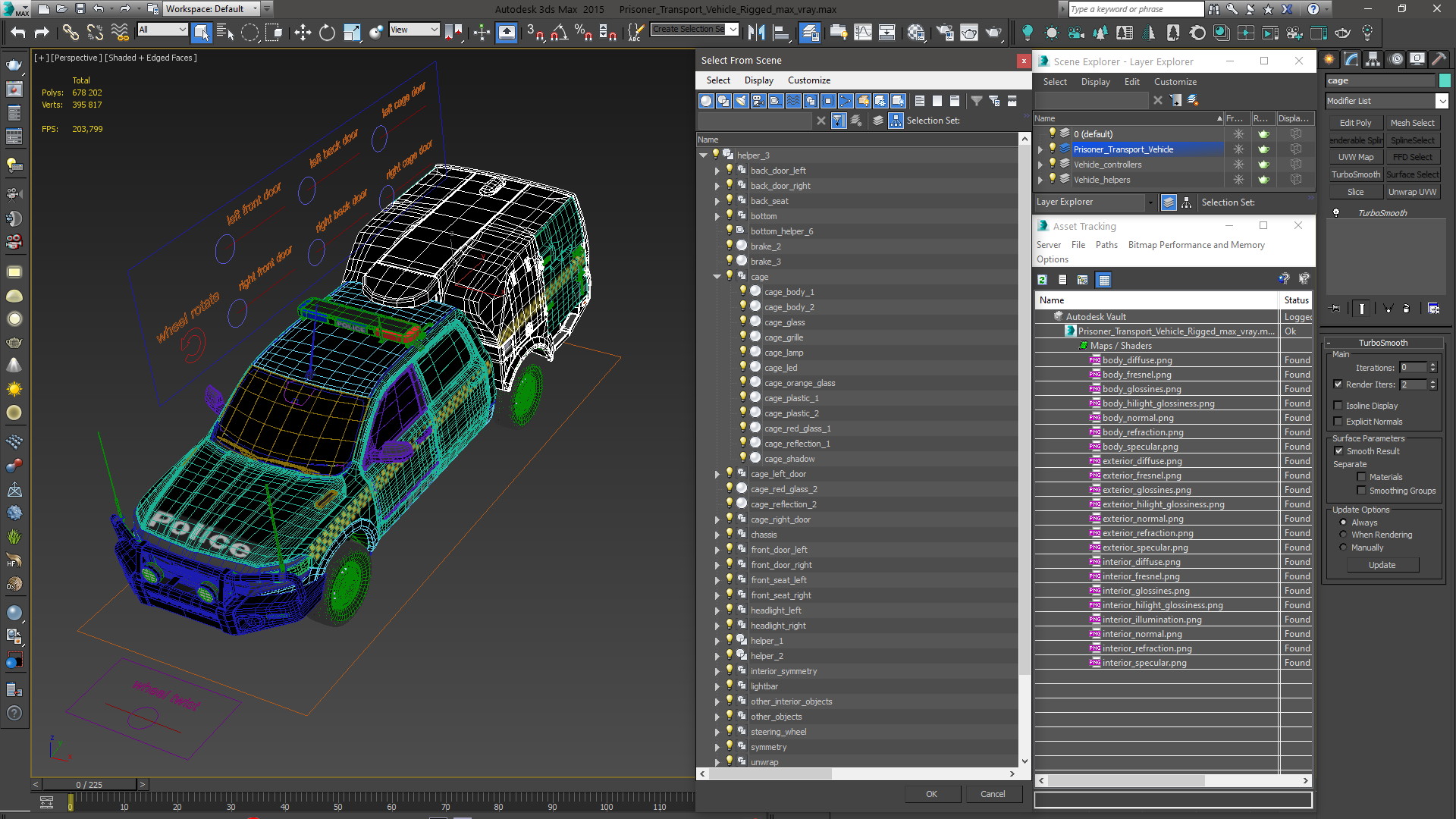1456x819 pixels.
Task: Toggle visibility bulb of Vehicle_helpers layer
Action: pos(1052,179)
